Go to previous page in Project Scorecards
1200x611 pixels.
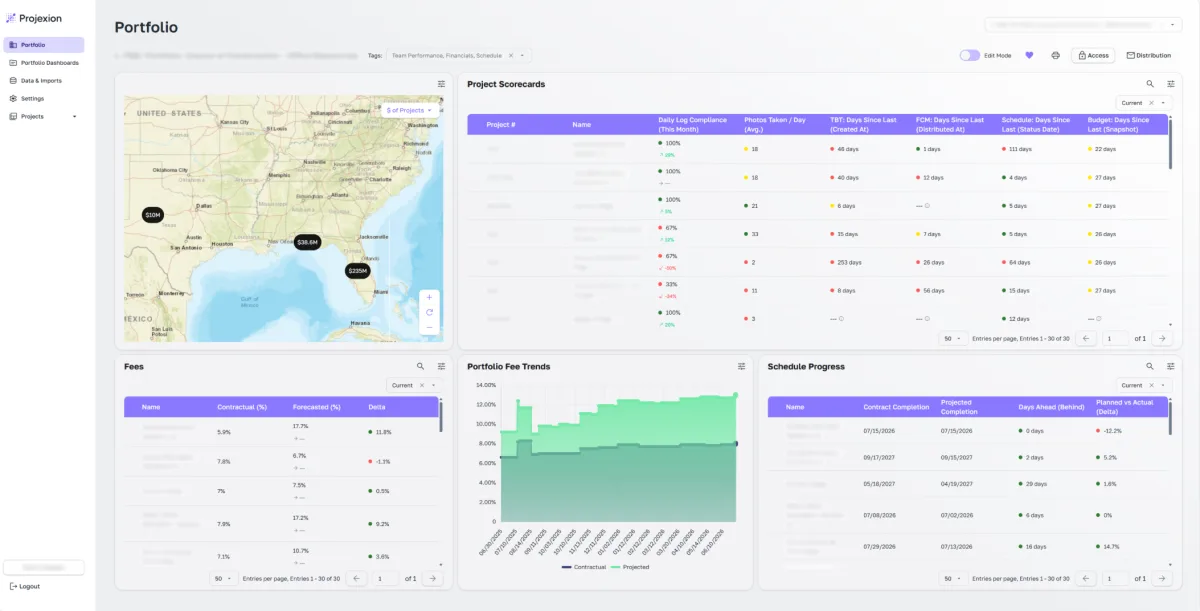pyautogui.click(x=1085, y=339)
